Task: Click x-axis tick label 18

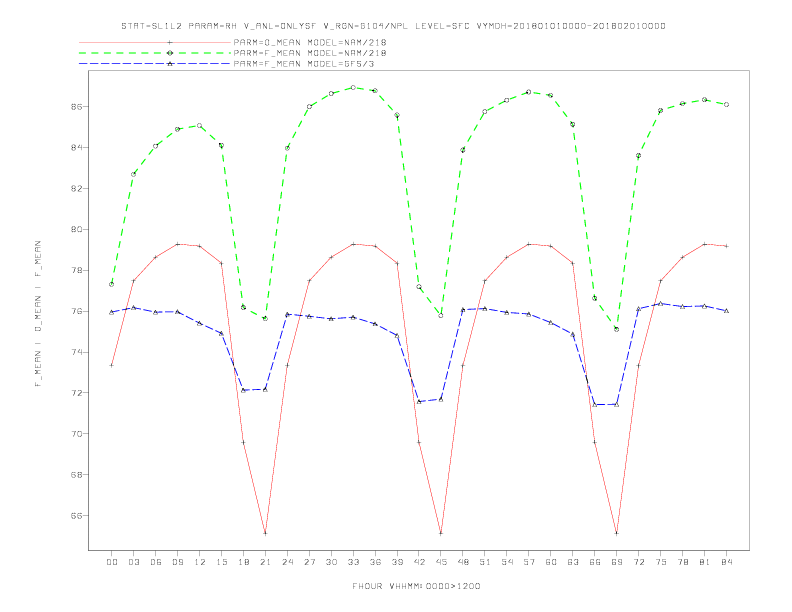Action: [x=243, y=562]
